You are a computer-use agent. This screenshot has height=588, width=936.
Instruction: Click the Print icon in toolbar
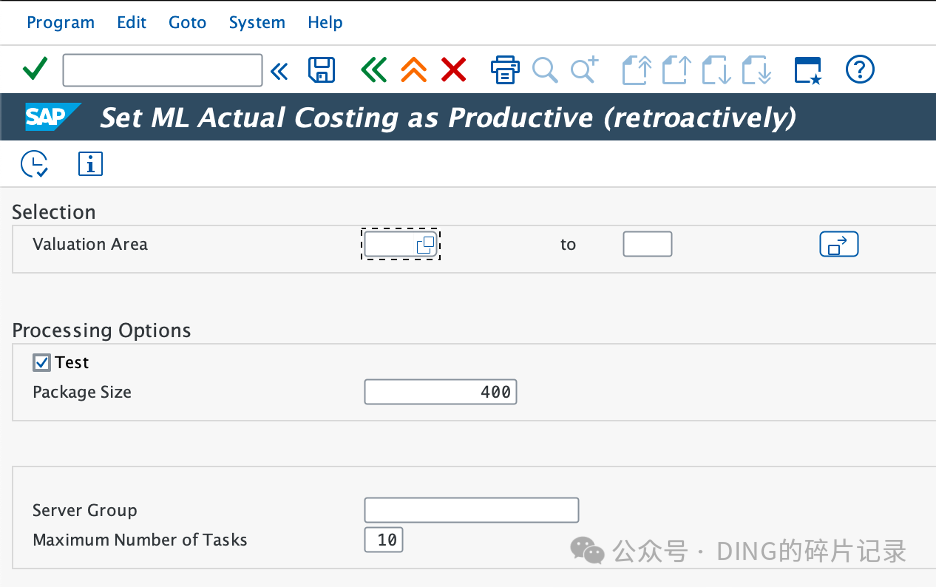[505, 70]
